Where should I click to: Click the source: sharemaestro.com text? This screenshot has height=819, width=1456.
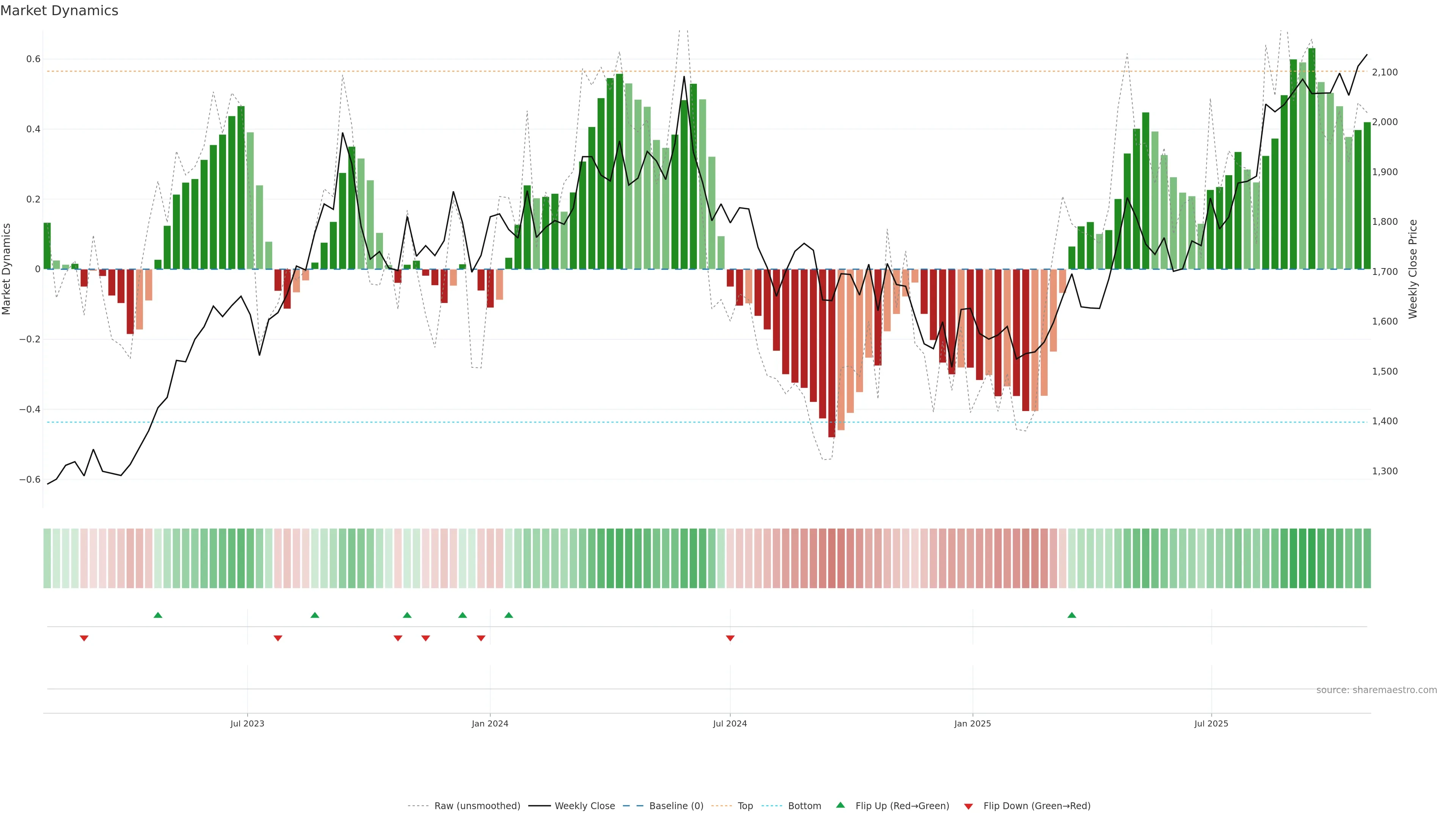1376,690
